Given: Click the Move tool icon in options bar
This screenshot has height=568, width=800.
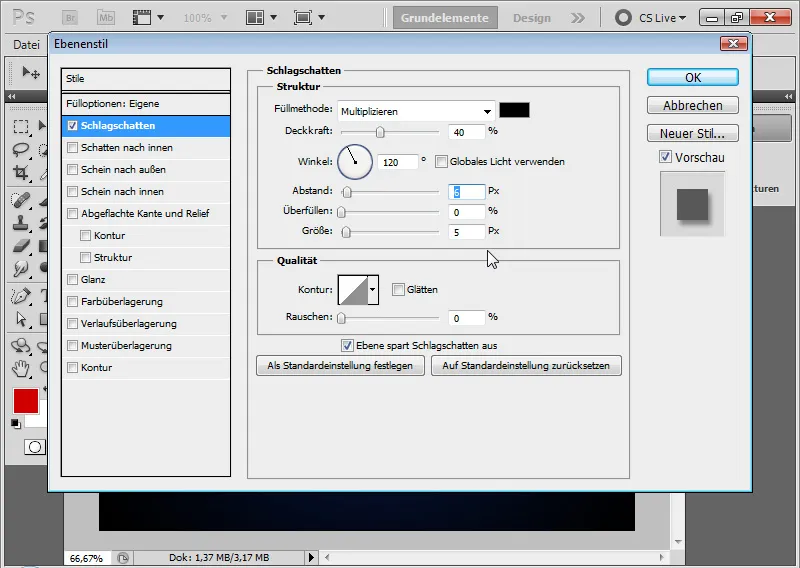Looking at the screenshot, I should pyautogui.click(x=30, y=73).
